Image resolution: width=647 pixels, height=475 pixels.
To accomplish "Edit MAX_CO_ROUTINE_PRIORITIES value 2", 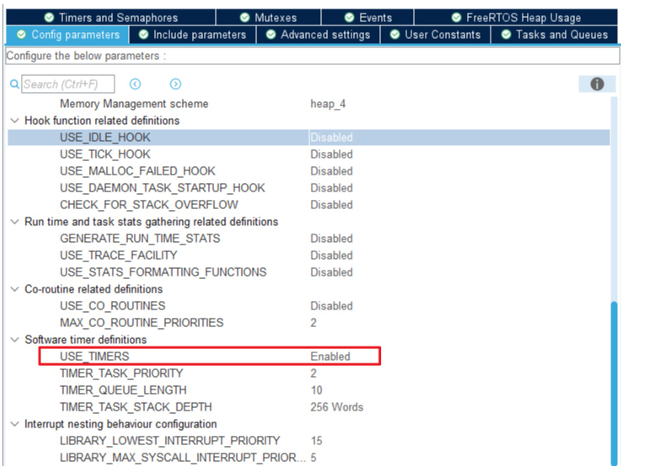I will (x=314, y=323).
